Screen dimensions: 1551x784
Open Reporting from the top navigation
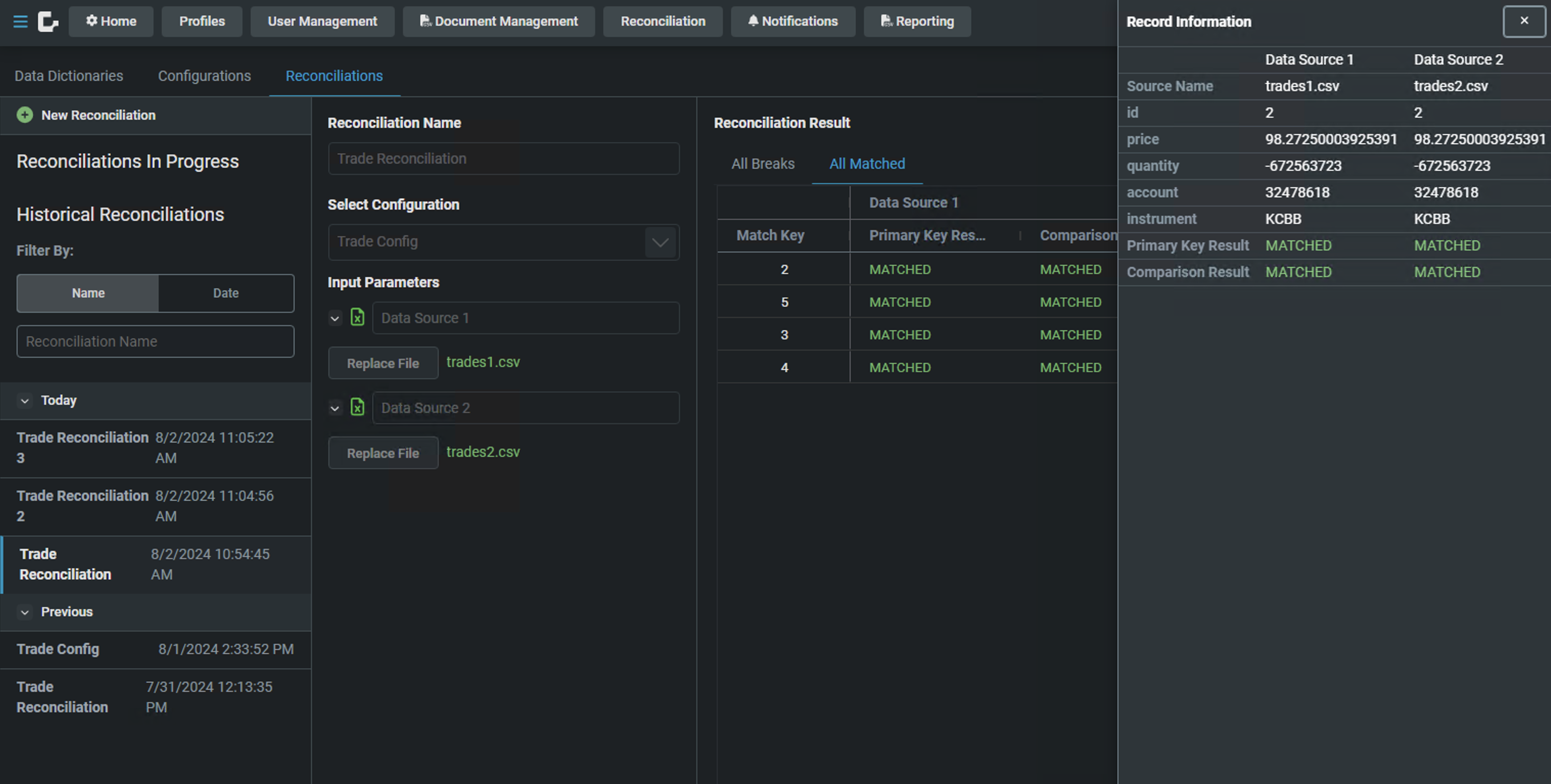[x=917, y=21]
